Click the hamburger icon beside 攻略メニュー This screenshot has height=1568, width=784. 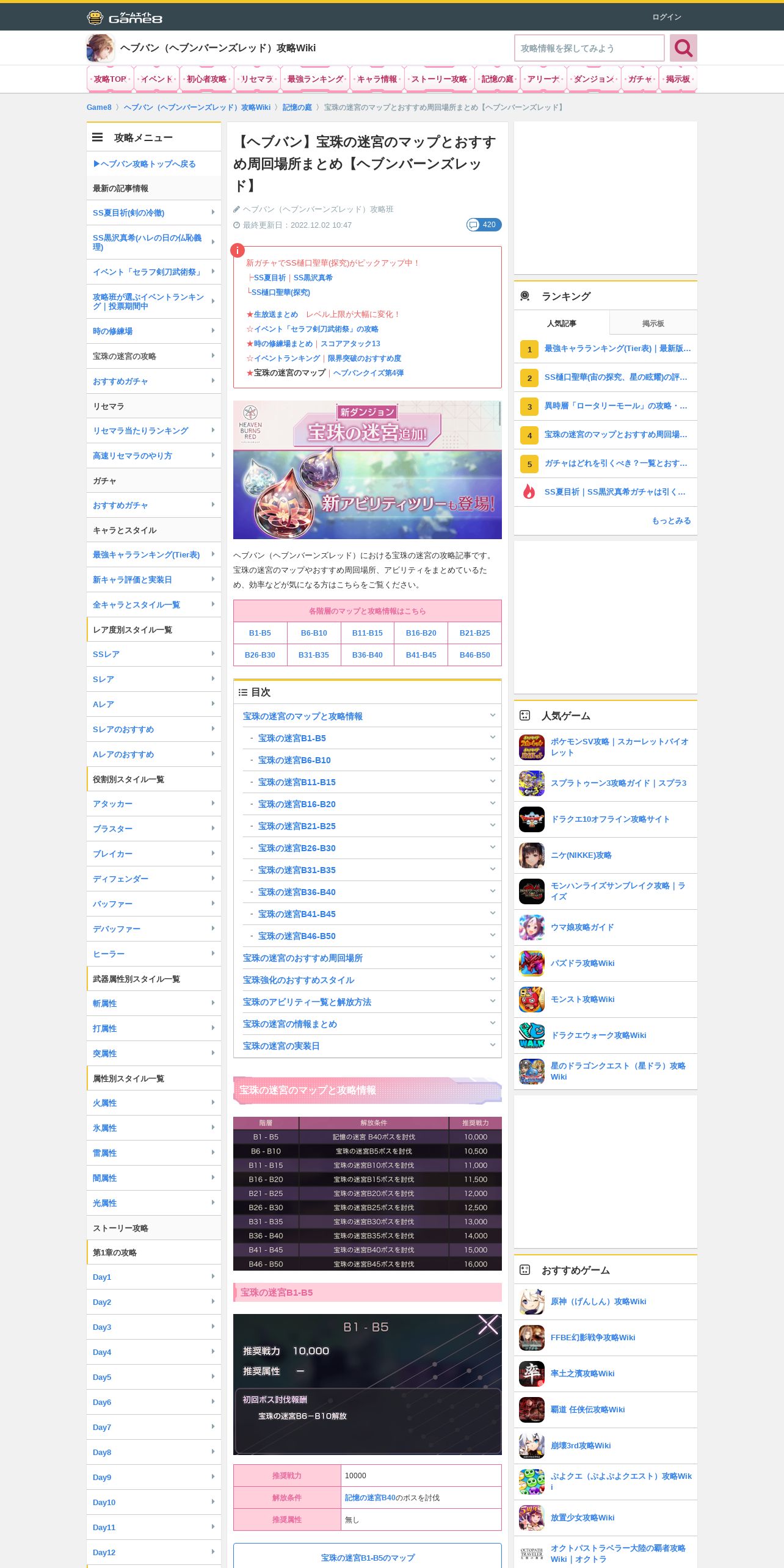98,137
